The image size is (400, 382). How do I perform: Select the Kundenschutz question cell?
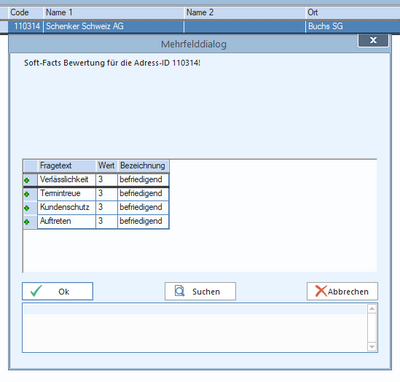(67, 207)
